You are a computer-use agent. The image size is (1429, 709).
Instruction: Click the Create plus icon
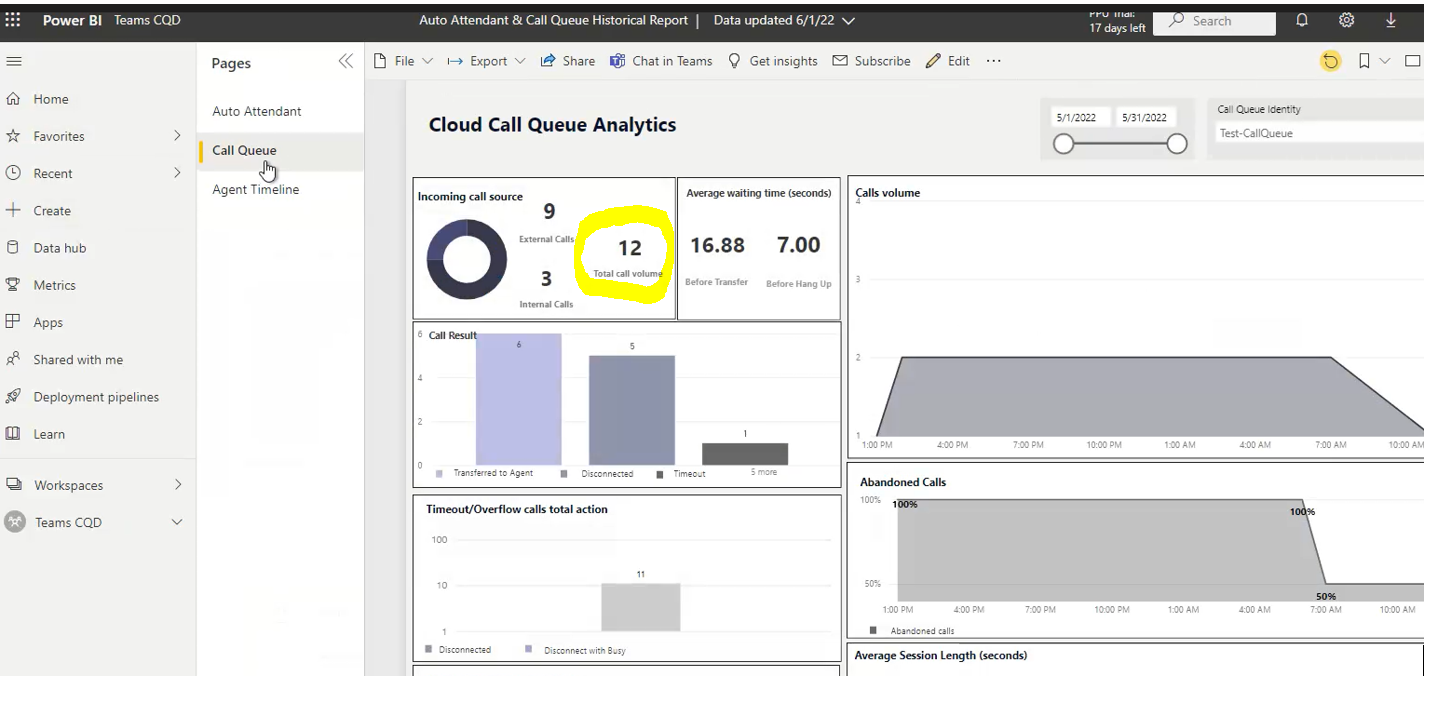13,210
